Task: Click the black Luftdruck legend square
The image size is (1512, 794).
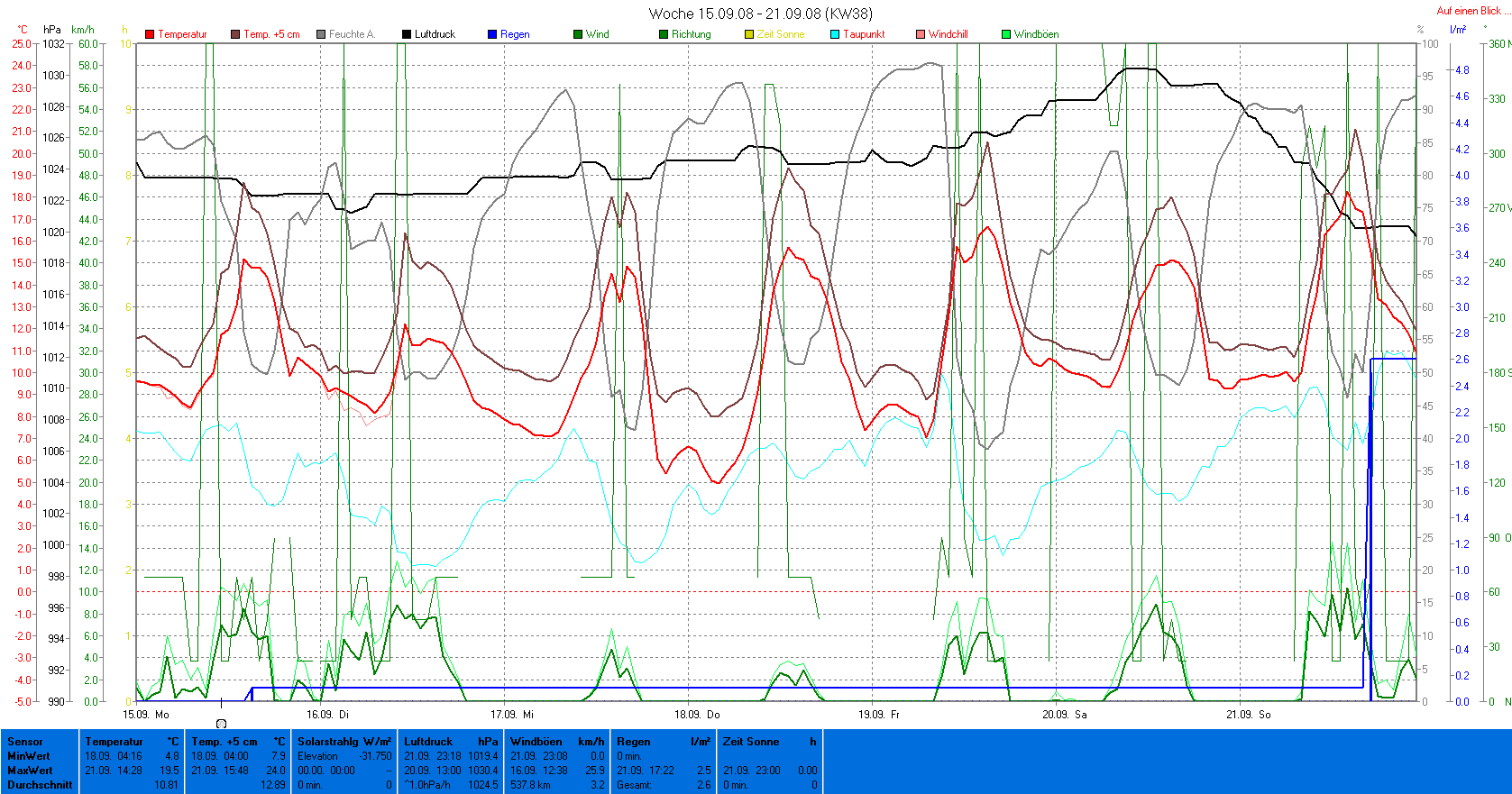Action: tap(407, 34)
